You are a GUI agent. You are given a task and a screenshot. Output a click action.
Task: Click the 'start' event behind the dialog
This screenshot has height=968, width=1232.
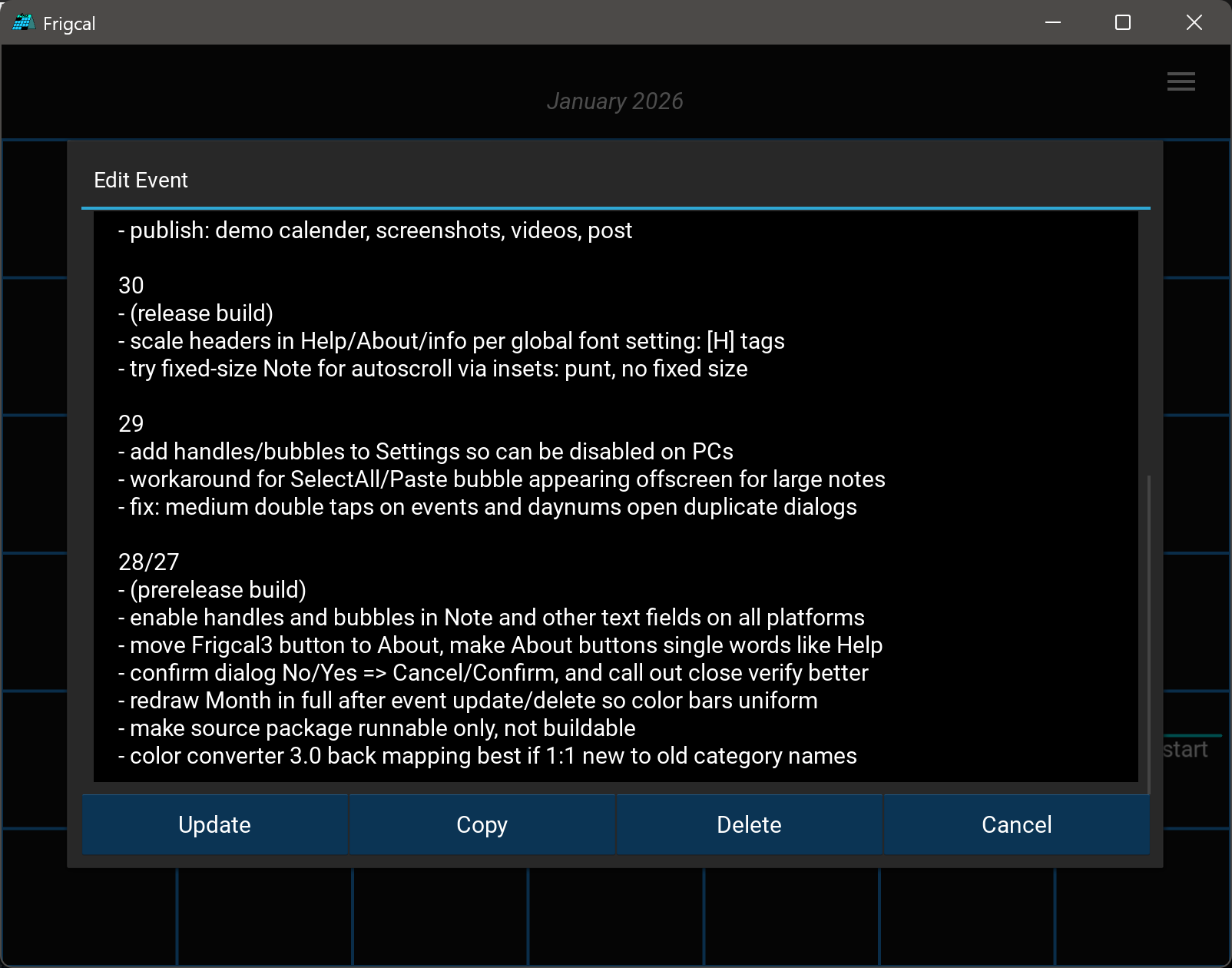coord(1185,750)
